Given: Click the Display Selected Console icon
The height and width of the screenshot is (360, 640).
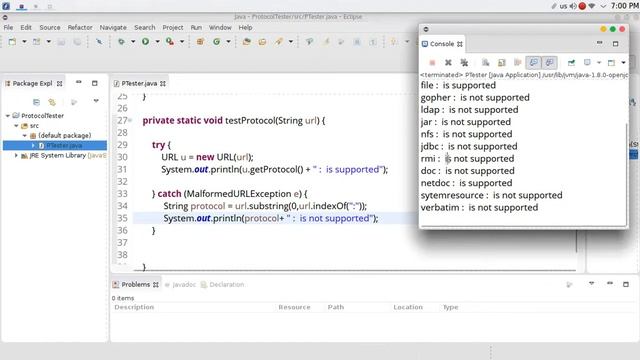Looking at the screenshot, I should [587, 62].
